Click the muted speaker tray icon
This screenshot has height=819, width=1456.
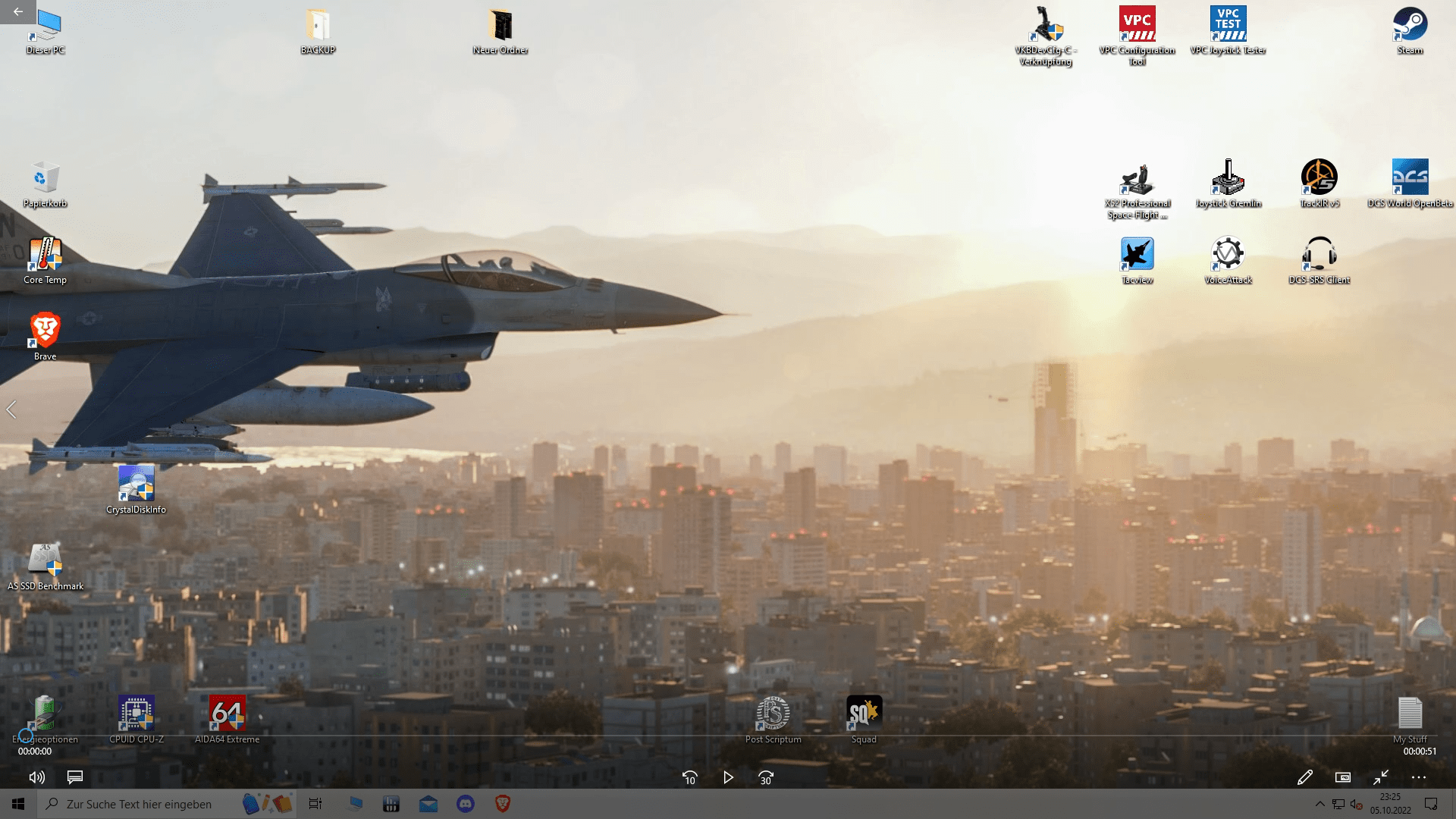click(1357, 804)
